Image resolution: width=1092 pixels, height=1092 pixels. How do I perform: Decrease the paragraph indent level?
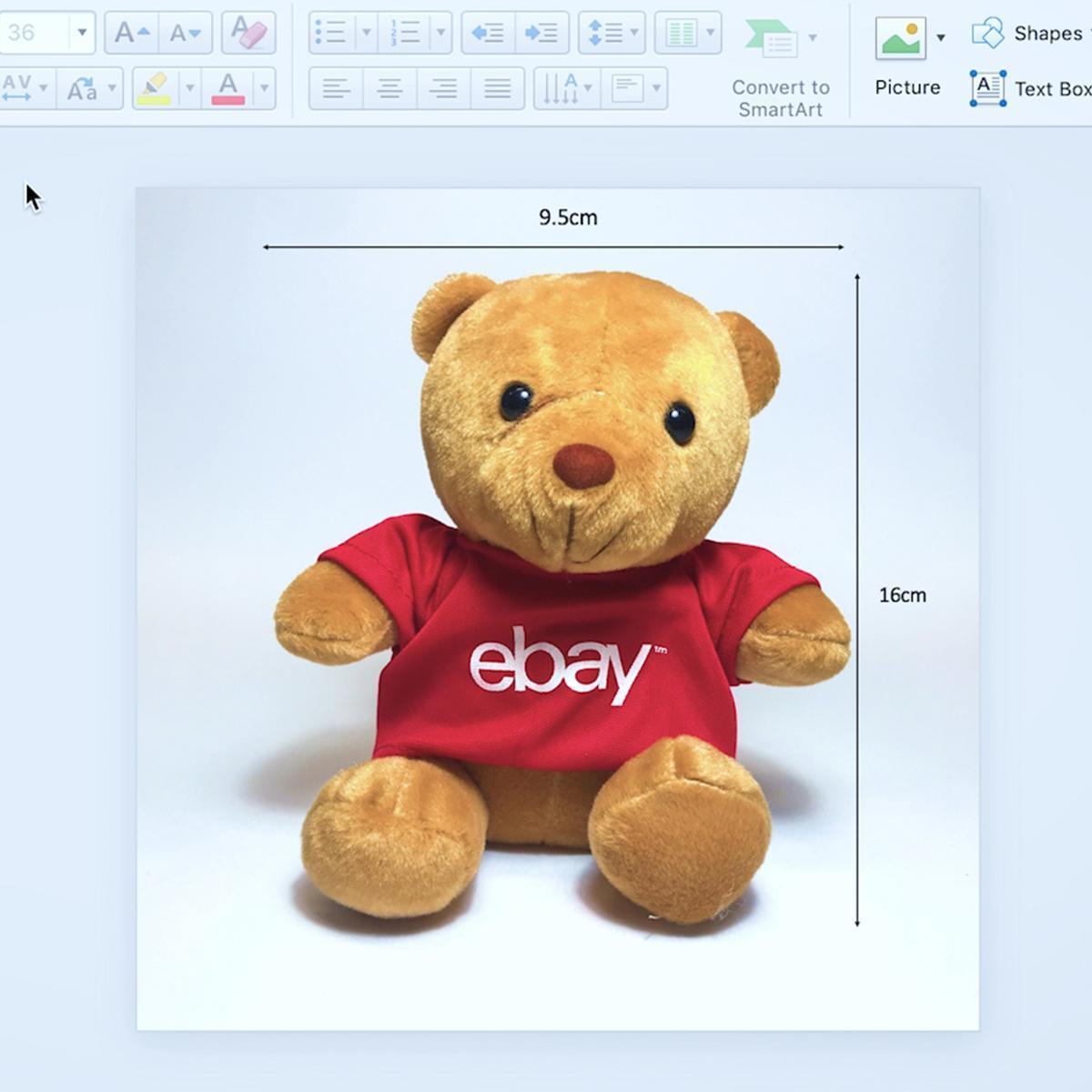coord(488,34)
